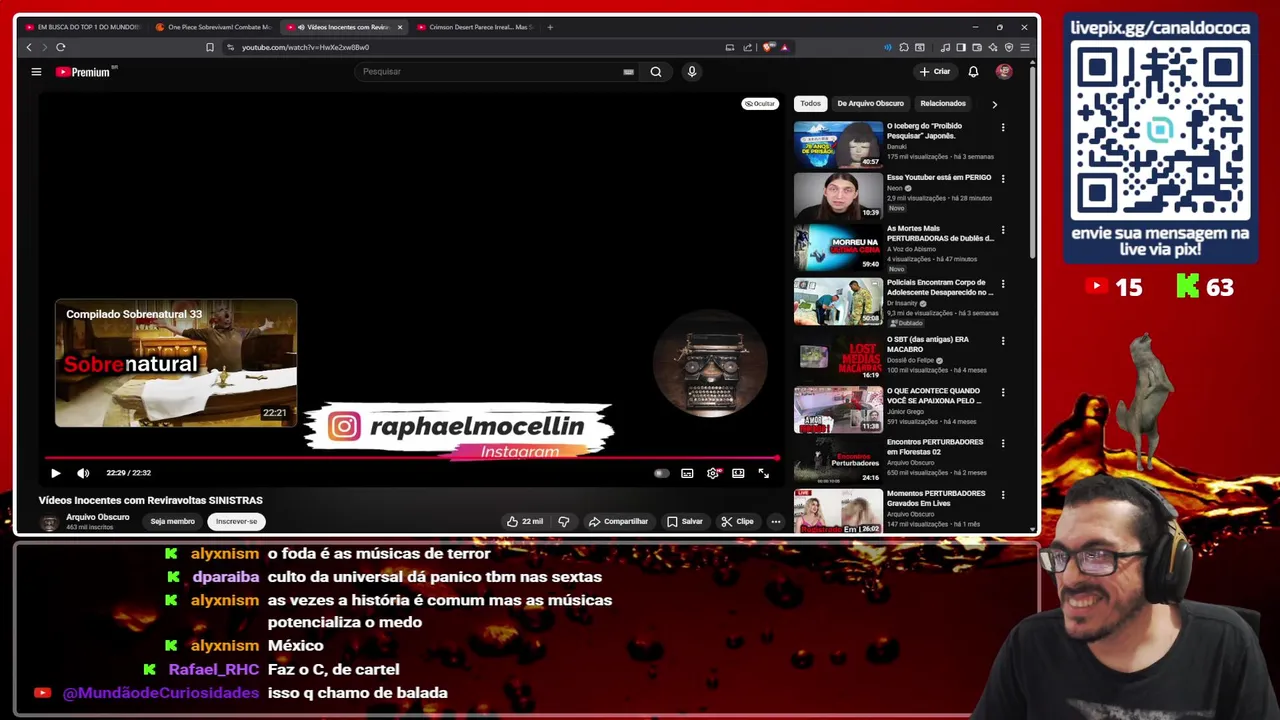
Task: Click the Criar create button
Action: point(935,72)
